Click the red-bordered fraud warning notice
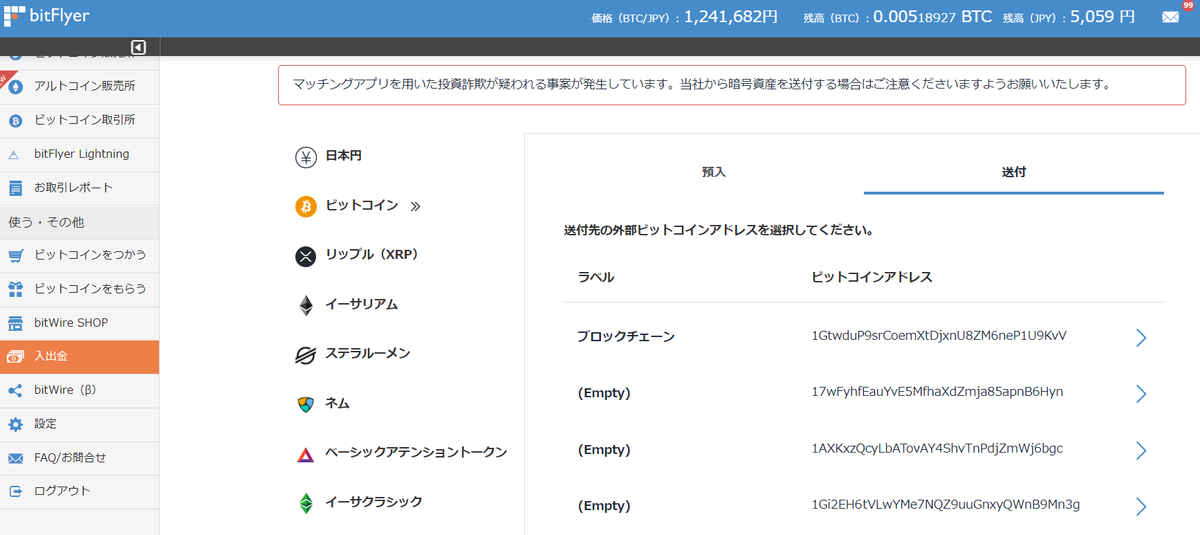 point(732,85)
